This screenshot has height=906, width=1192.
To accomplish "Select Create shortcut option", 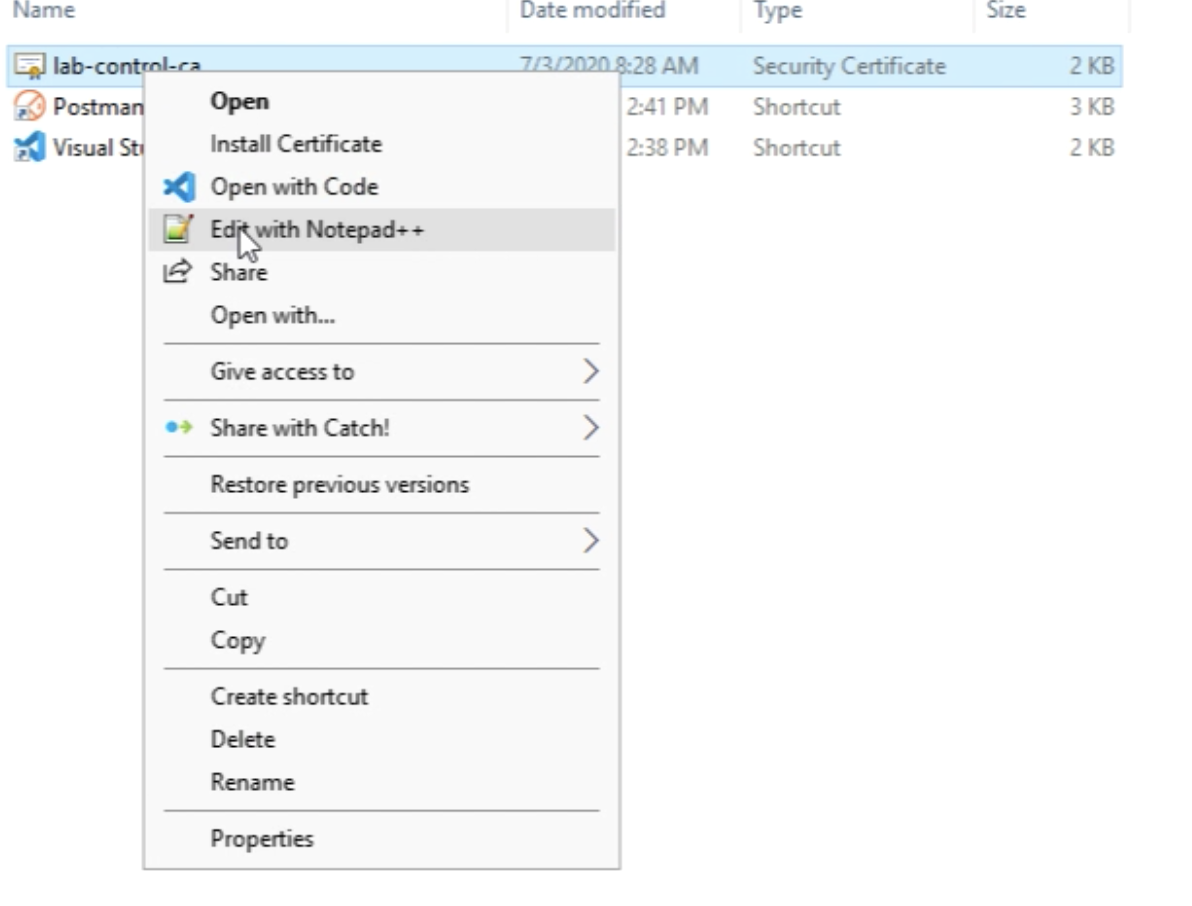I will (289, 697).
